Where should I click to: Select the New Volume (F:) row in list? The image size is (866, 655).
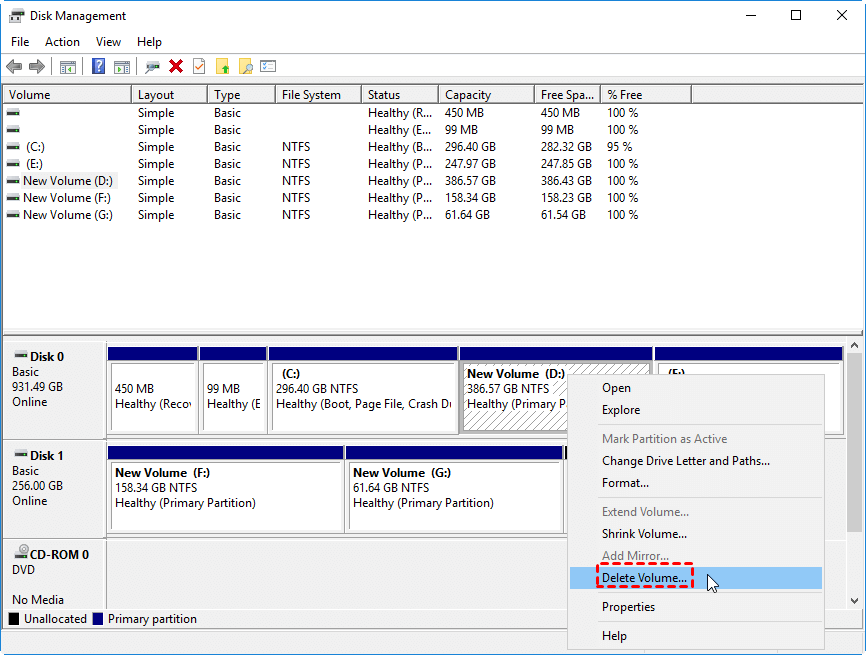67,198
